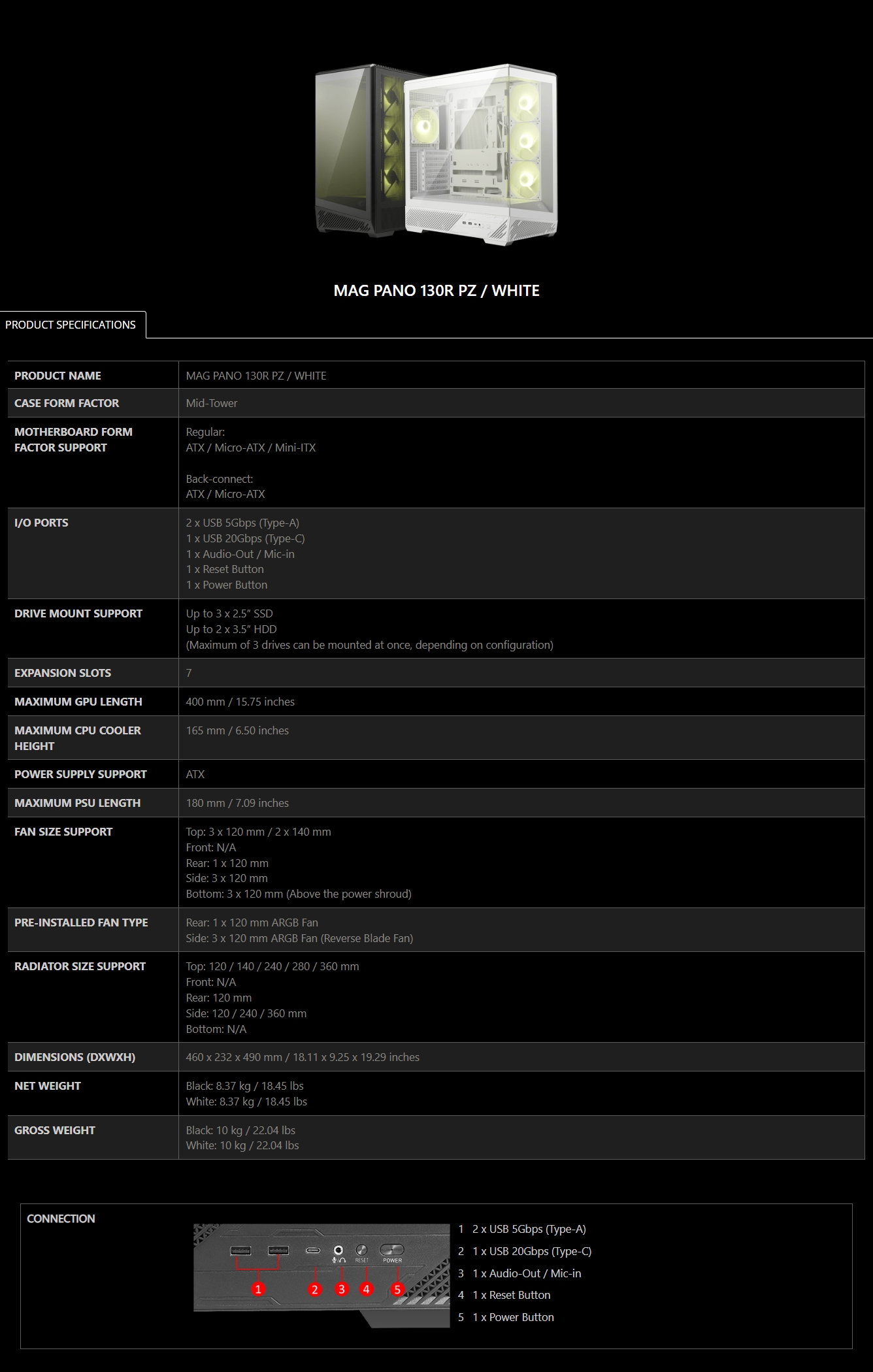Select '1 x Power Button' in Connection legend
The height and width of the screenshot is (1372, 873).
point(514,1317)
